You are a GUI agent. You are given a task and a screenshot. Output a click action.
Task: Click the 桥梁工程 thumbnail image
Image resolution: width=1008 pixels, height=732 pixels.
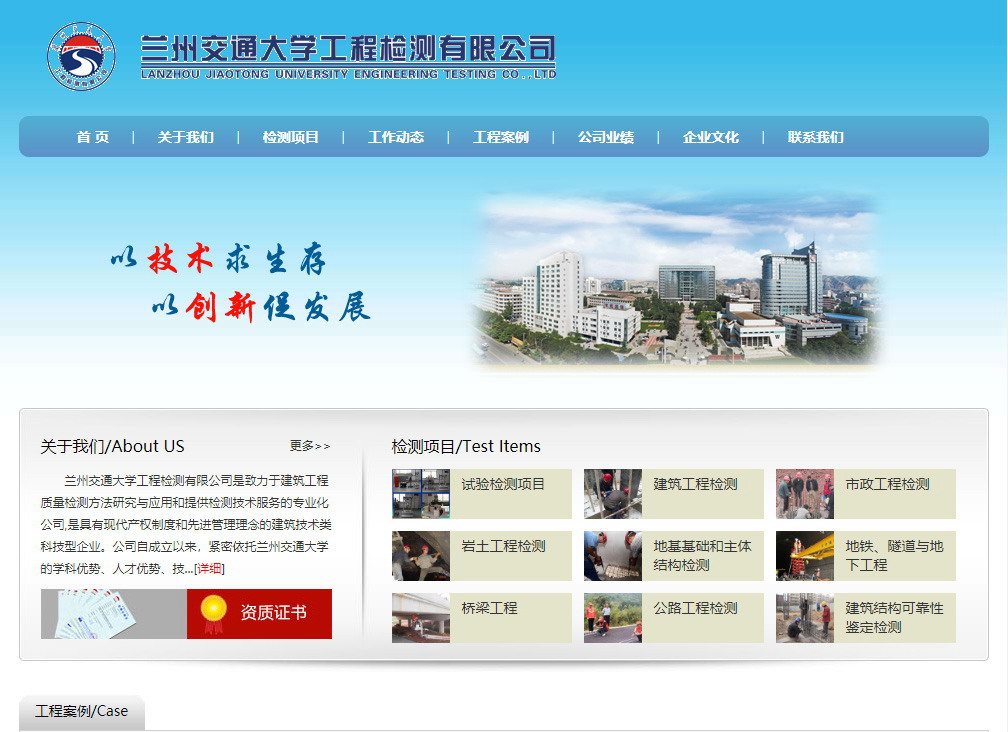pyautogui.click(x=421, y=618)
